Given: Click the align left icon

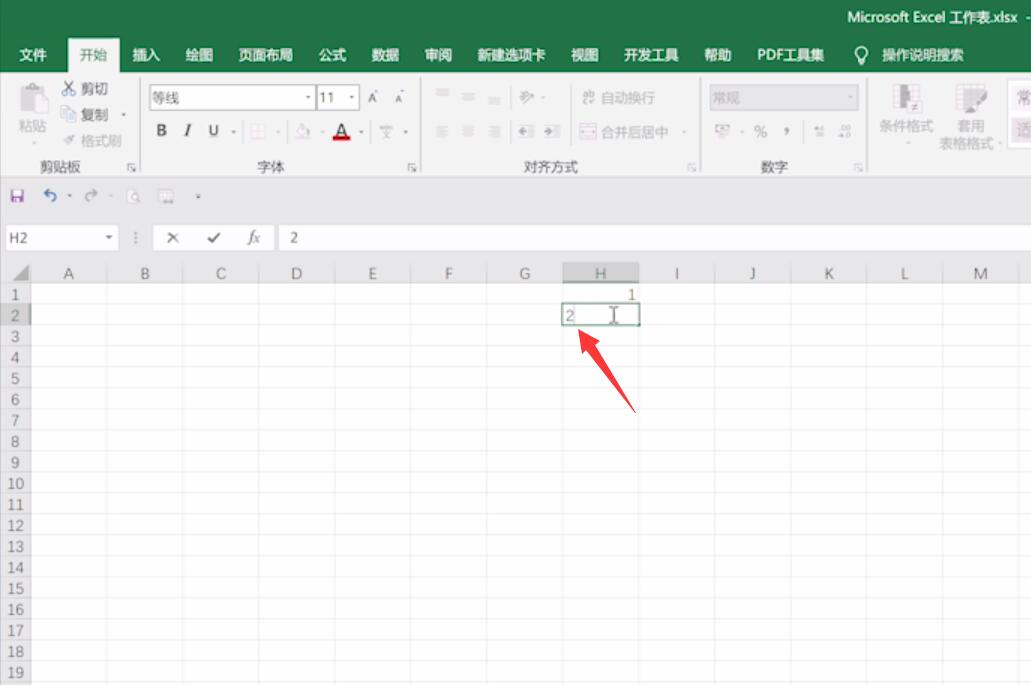Looking at the screenshot, I should [x=442, y=131].
